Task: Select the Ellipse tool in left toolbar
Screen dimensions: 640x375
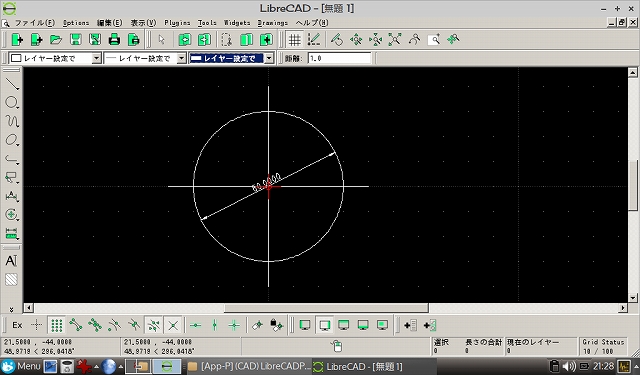Action: [12, 140]
